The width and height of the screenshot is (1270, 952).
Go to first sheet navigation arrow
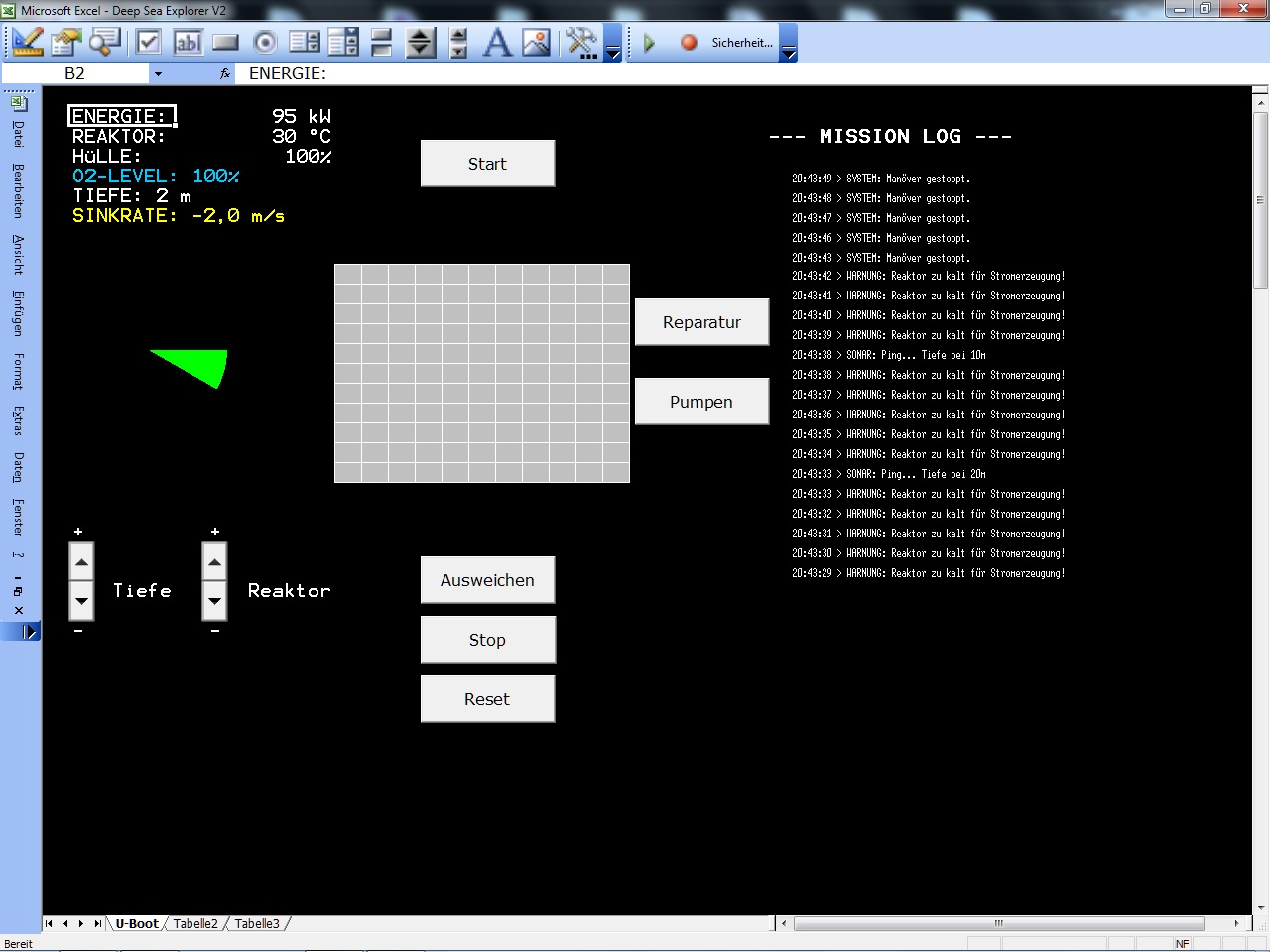pyautogui.click(x=49, y=924)
